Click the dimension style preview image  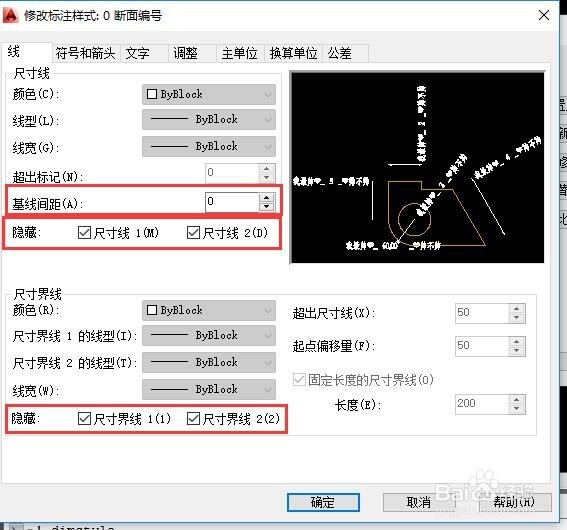point(418,167)
